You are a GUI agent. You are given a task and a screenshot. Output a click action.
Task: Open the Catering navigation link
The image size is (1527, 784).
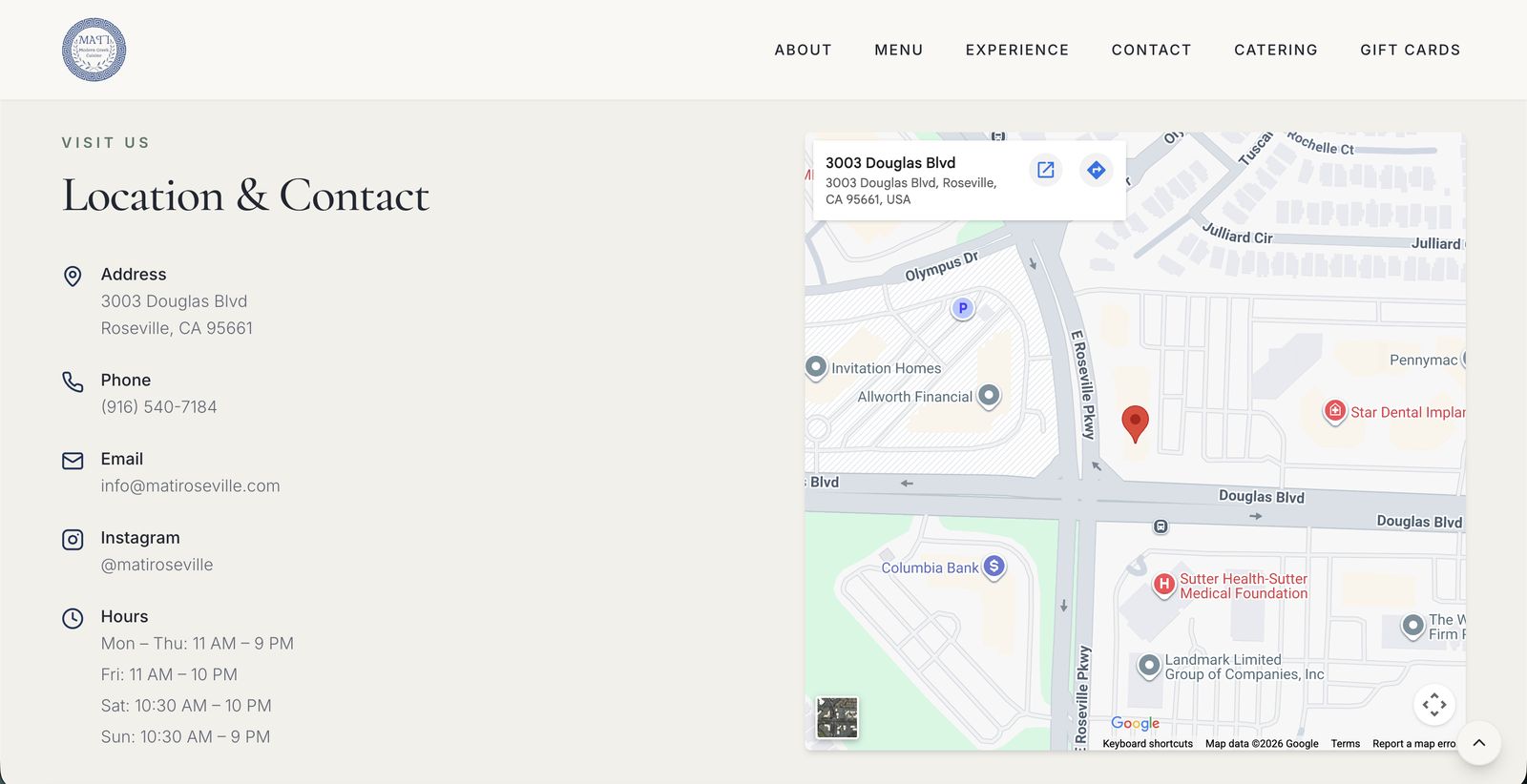click(1275, 50)
